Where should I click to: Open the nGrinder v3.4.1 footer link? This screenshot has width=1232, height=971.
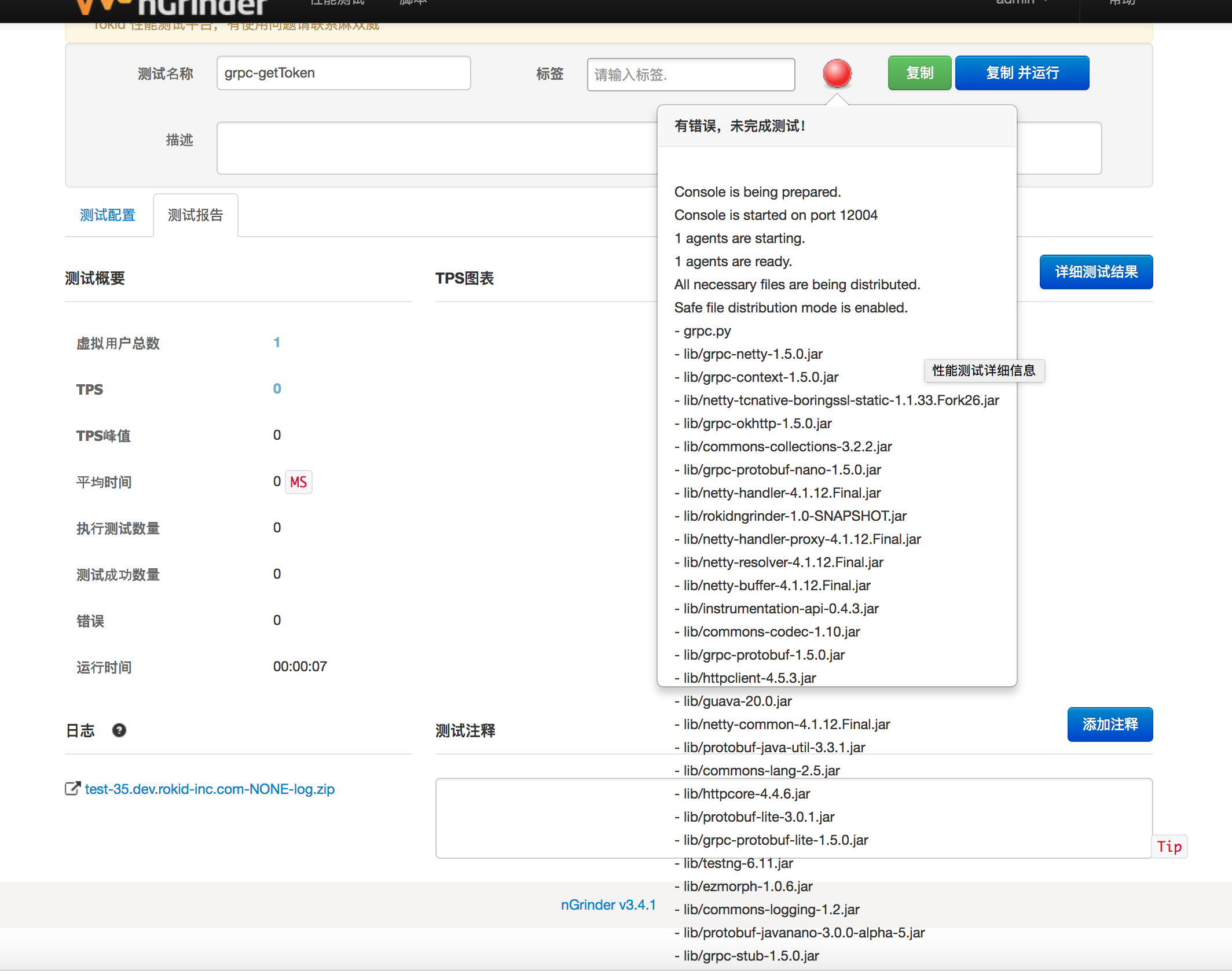click(x=608, y=905)
